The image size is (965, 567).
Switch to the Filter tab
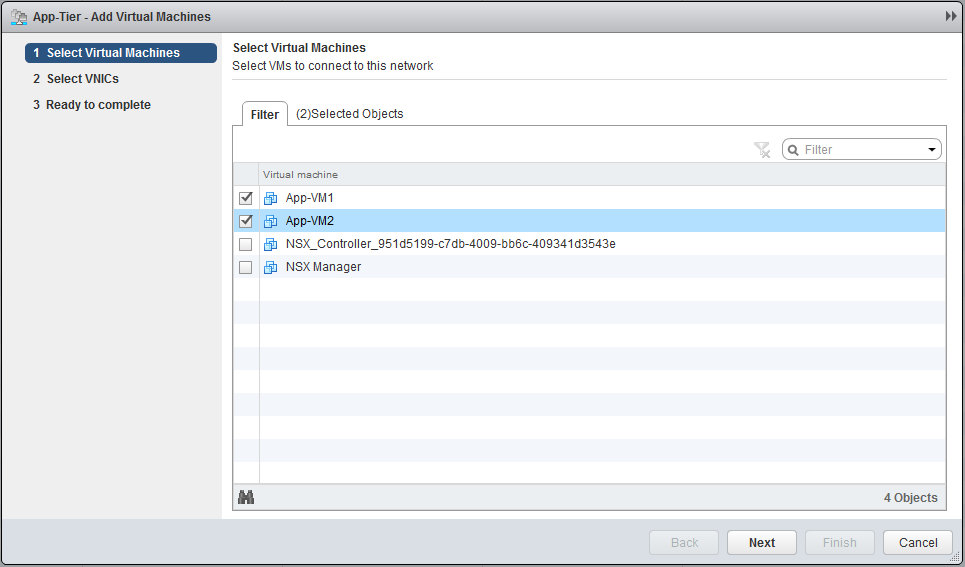[x=265, y=114]
